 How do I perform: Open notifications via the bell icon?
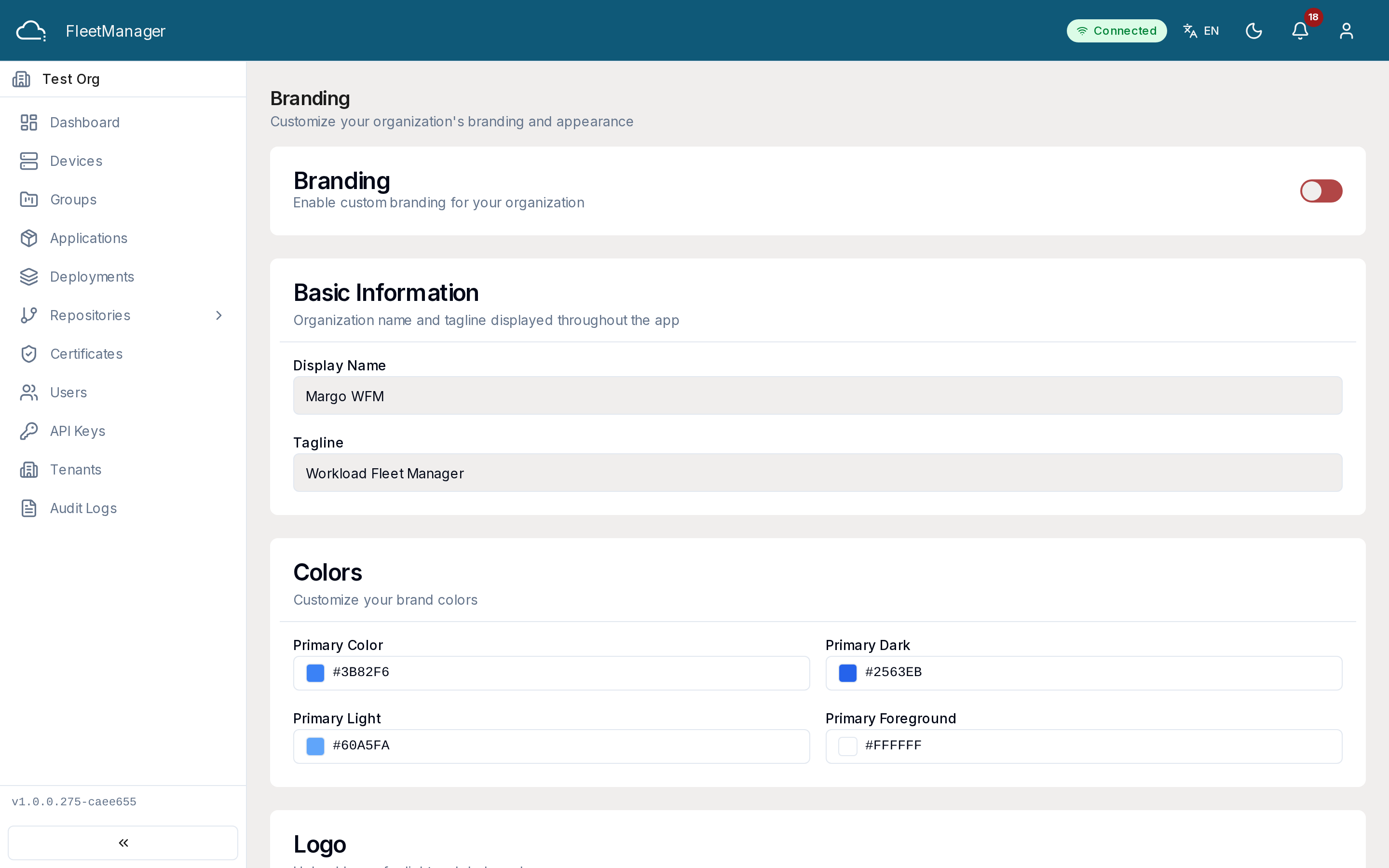coord(1300,31)
